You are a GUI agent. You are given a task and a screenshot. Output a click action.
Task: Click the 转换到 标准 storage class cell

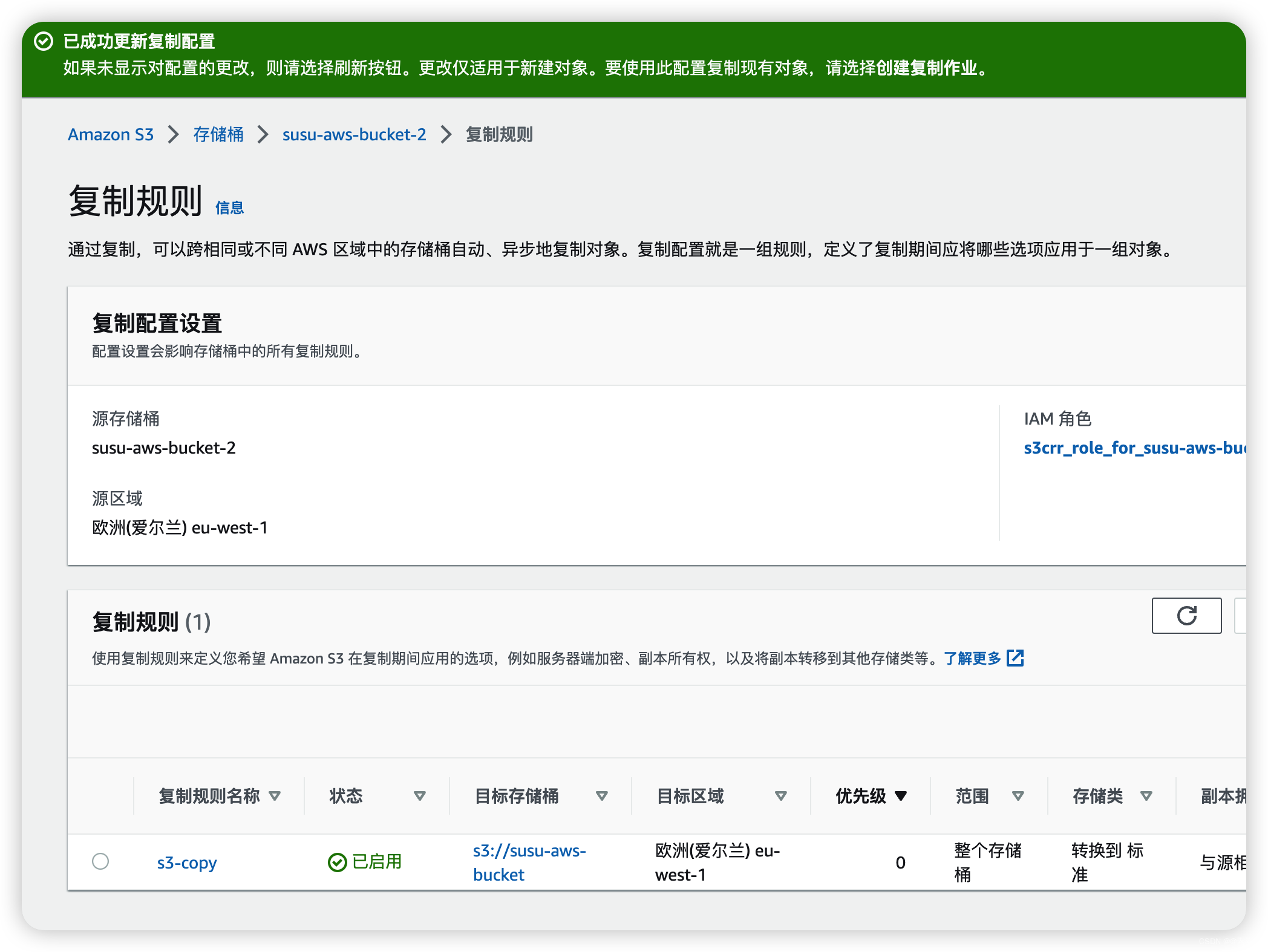tap(1107, 862)
